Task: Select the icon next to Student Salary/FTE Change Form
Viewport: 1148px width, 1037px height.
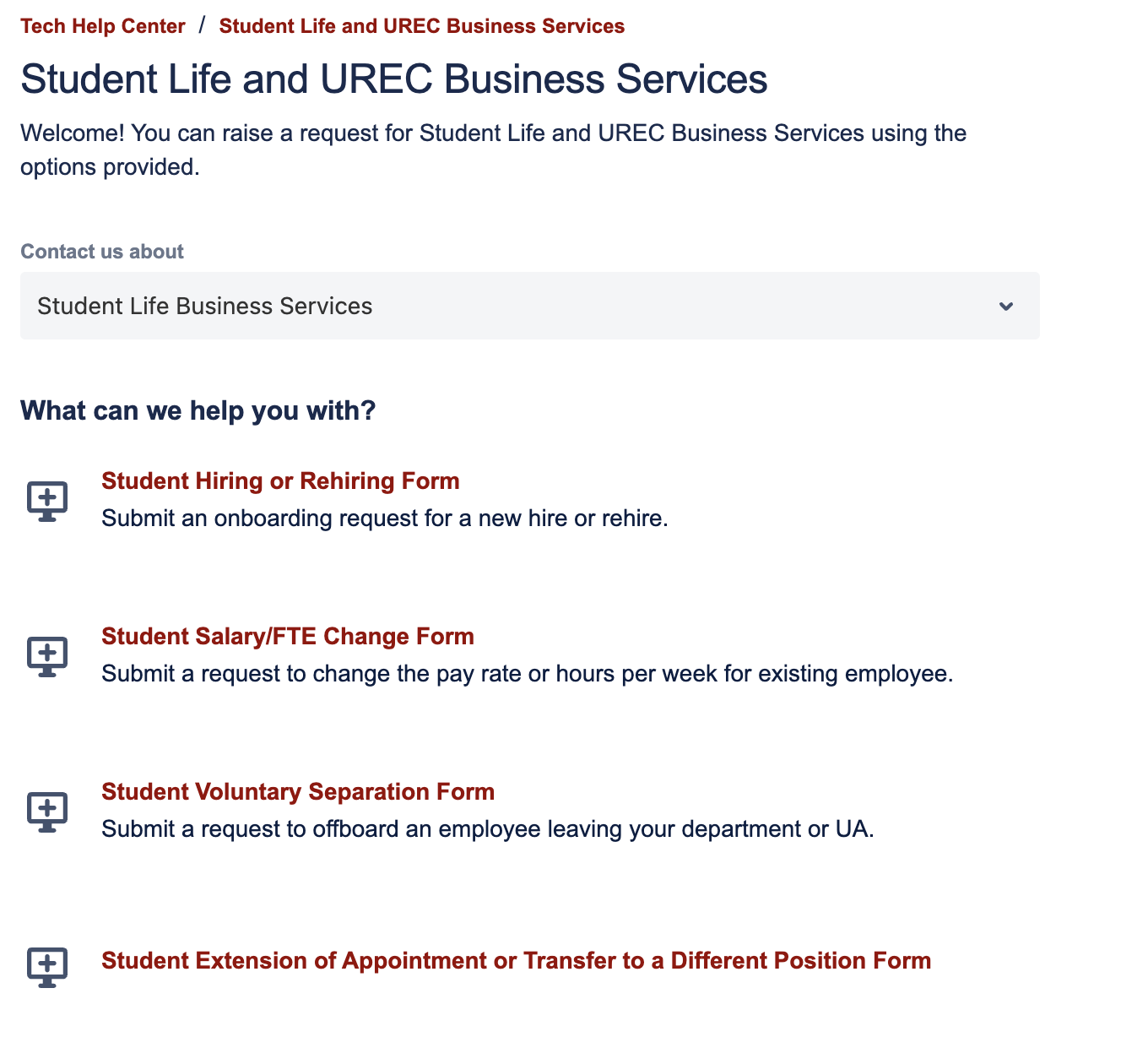Action: (47, 656)
